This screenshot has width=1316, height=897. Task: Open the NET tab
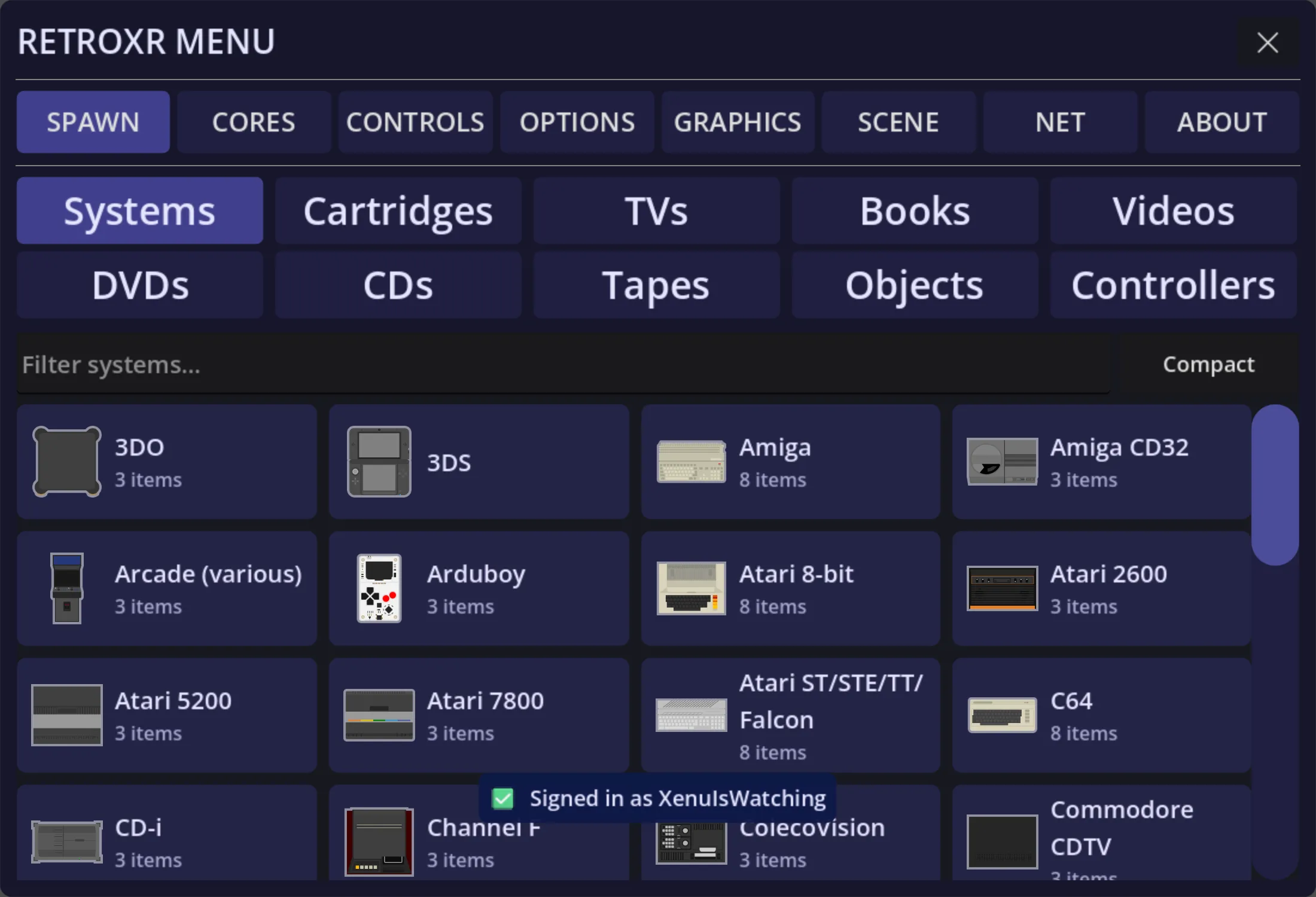[x=1060, y=122]
